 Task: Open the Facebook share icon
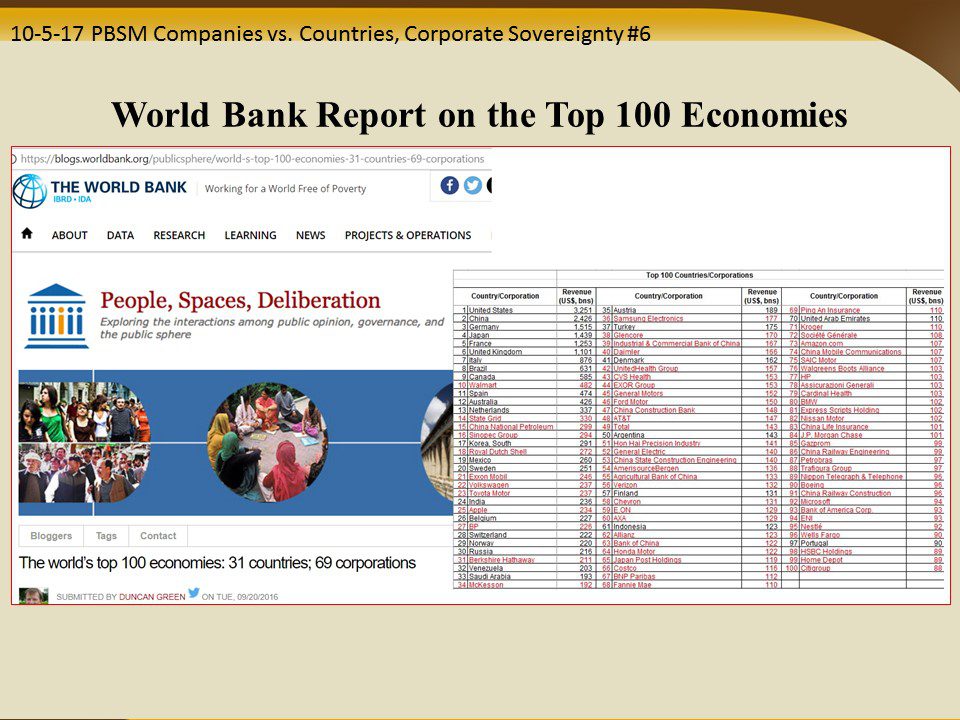pos(449,185)
